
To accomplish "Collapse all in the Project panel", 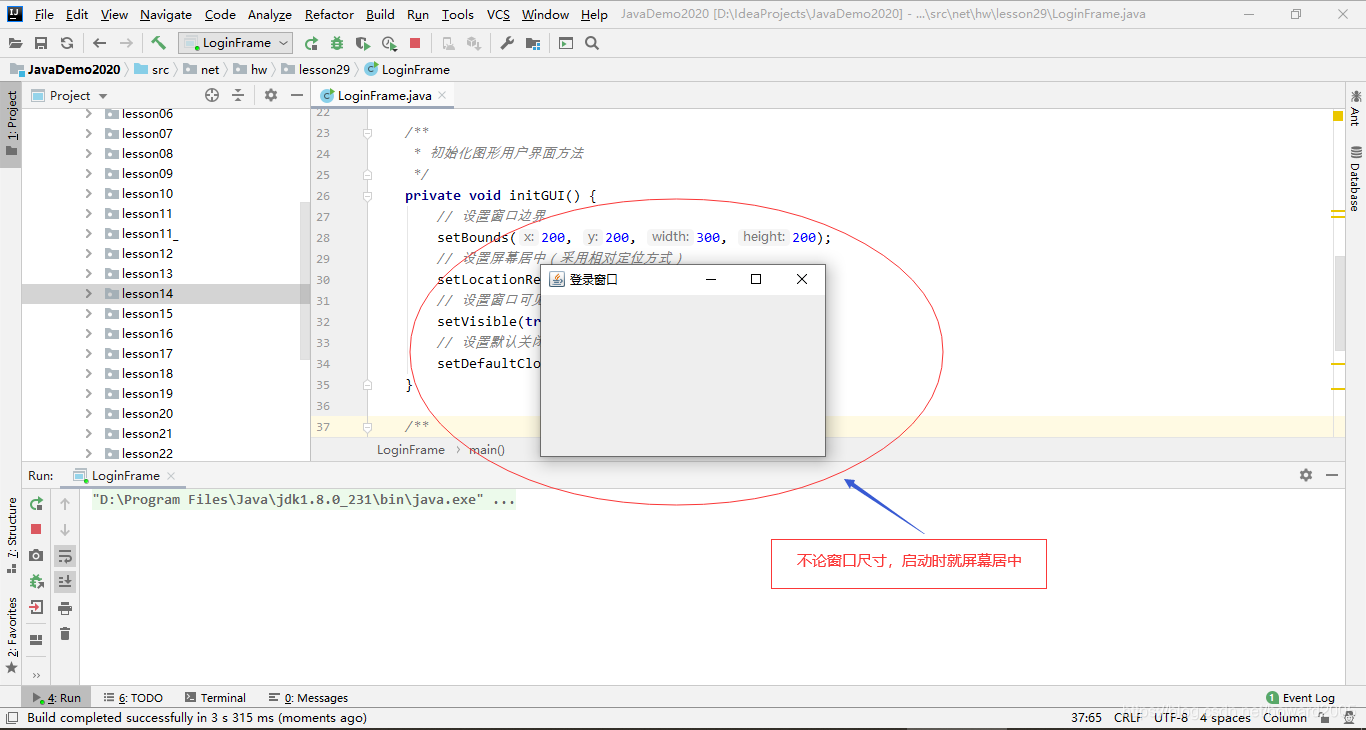I will 238,95.
